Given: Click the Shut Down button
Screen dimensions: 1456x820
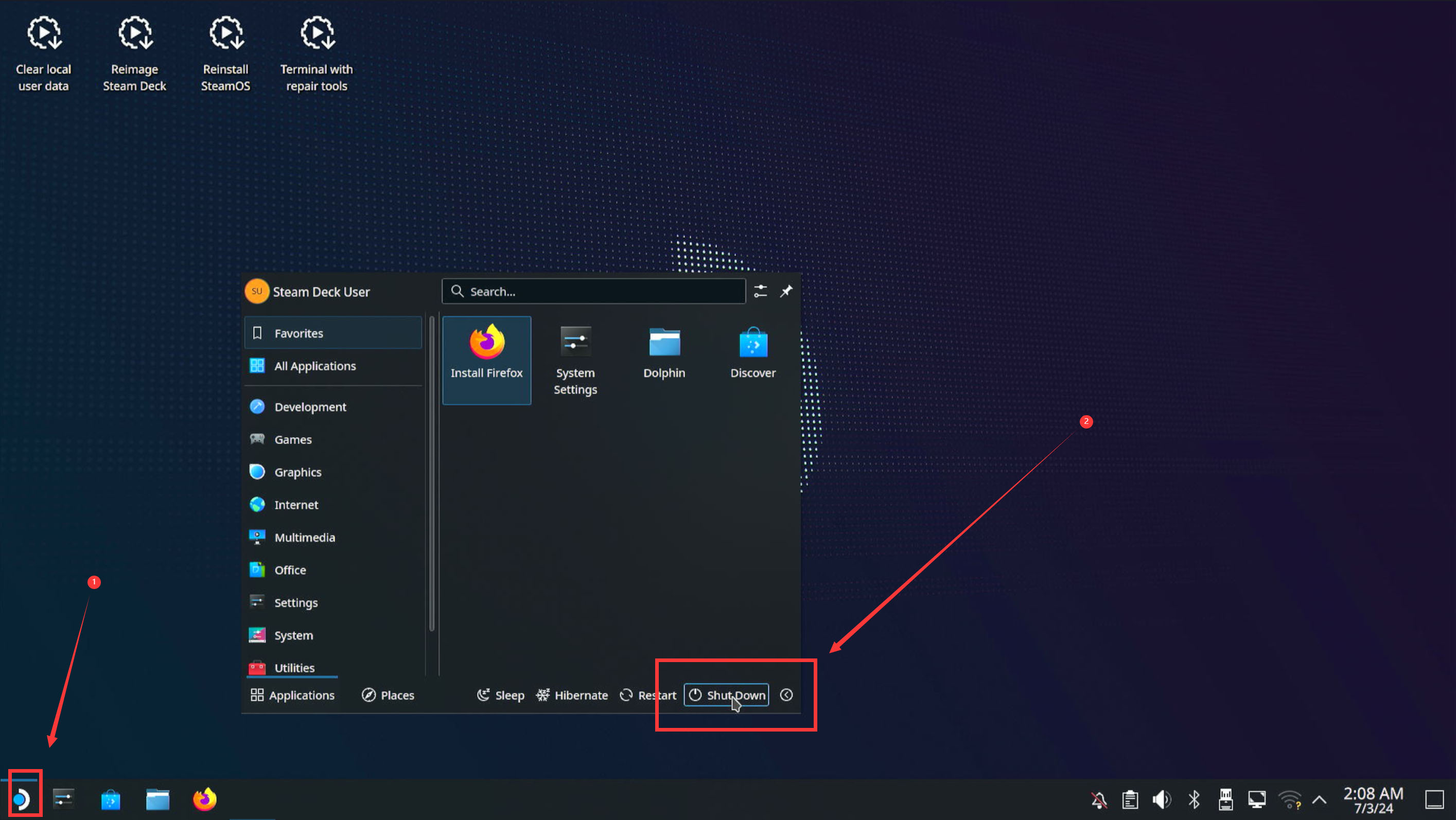Looking at the screenshot, I should coord(726,695).
